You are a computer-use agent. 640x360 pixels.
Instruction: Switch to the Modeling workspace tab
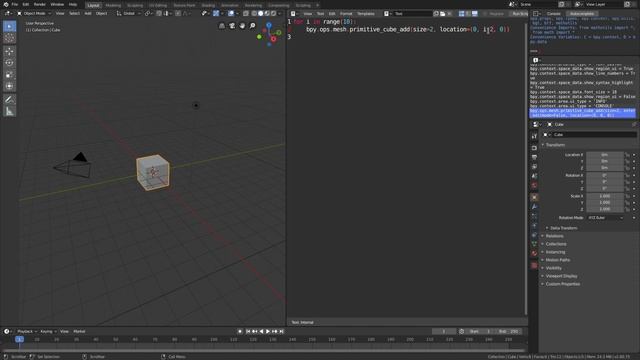113,5
